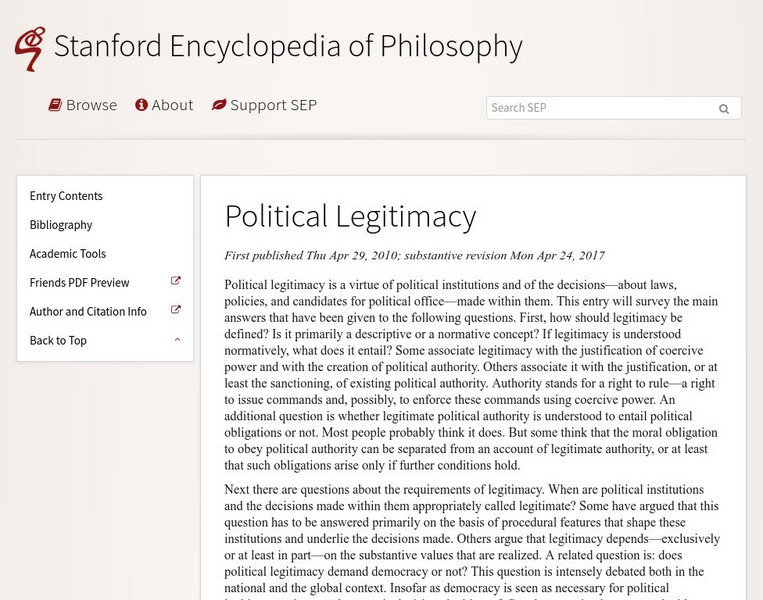
Task: Click the Stanford Encyclopedia of Philosophy title
Action: pyautogui.click(x=288, y=47)
